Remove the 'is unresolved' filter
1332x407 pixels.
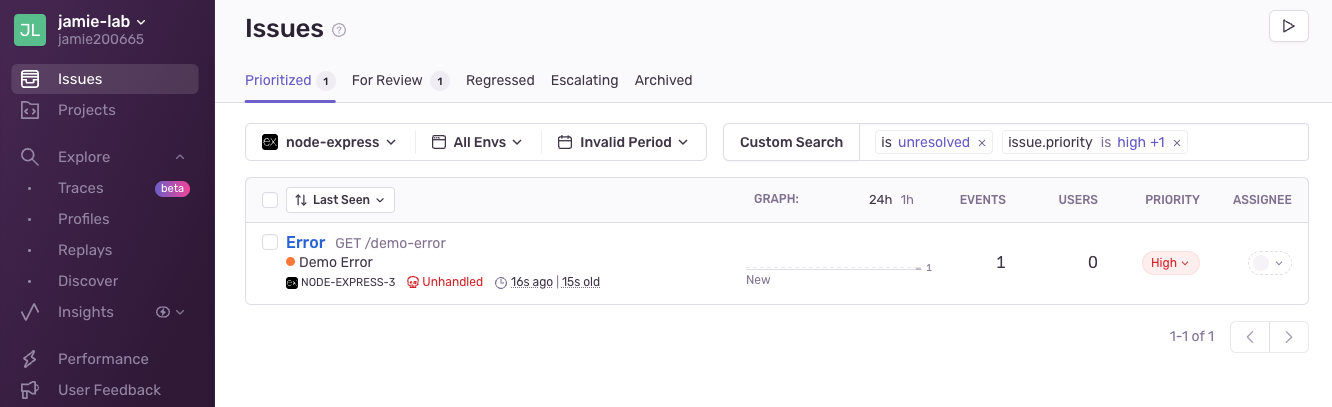[982, 143]
